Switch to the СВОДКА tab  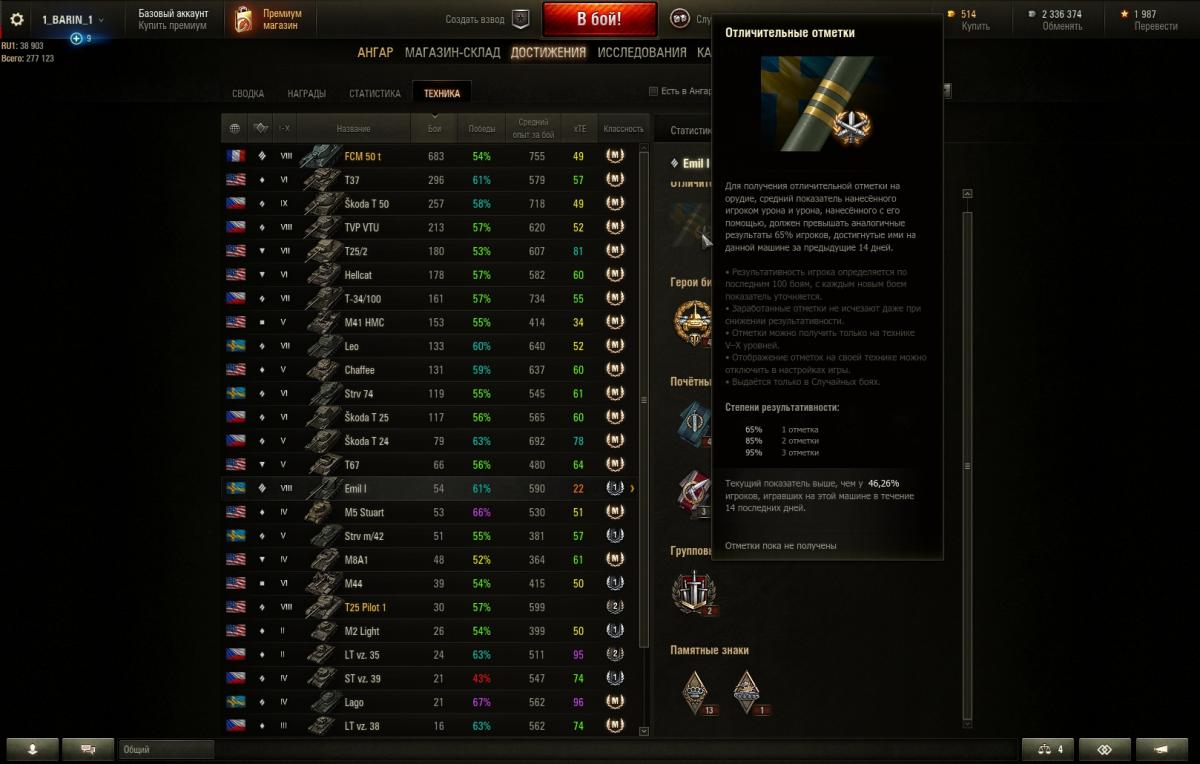point(248,94)
